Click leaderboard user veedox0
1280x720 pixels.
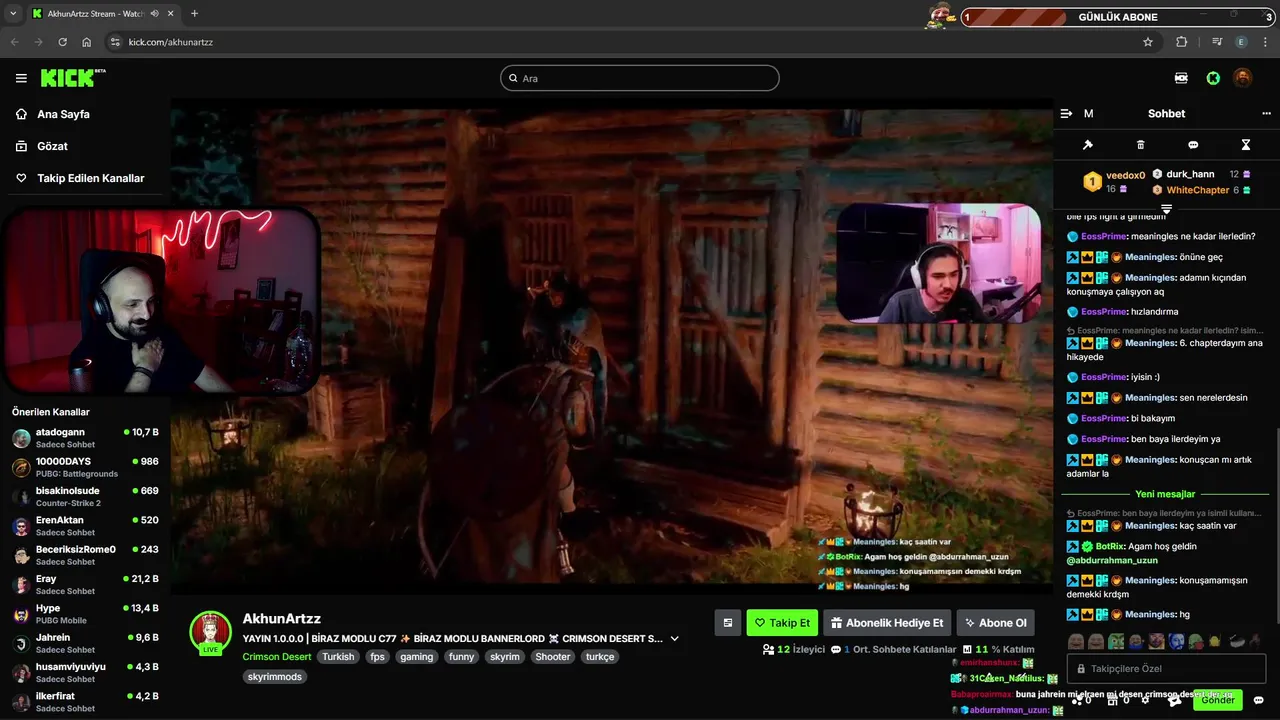pyautogui.click(x=1125, y=175)
